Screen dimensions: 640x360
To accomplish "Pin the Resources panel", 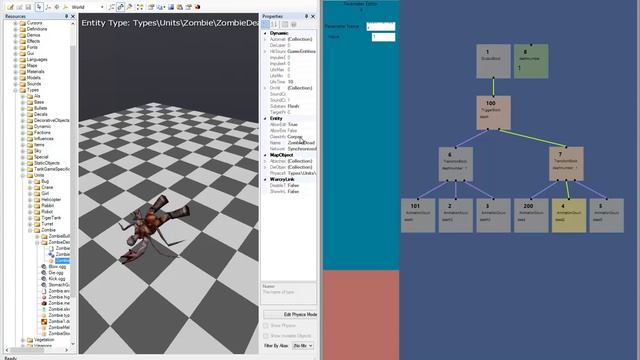I will [x=67, y=16].
